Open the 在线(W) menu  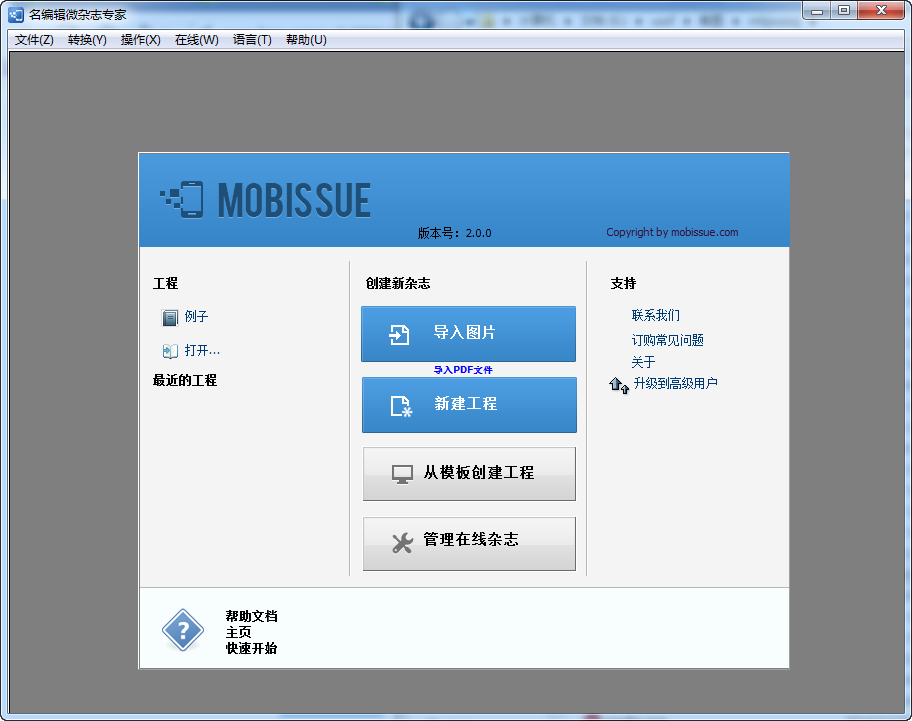click(197, 40)
